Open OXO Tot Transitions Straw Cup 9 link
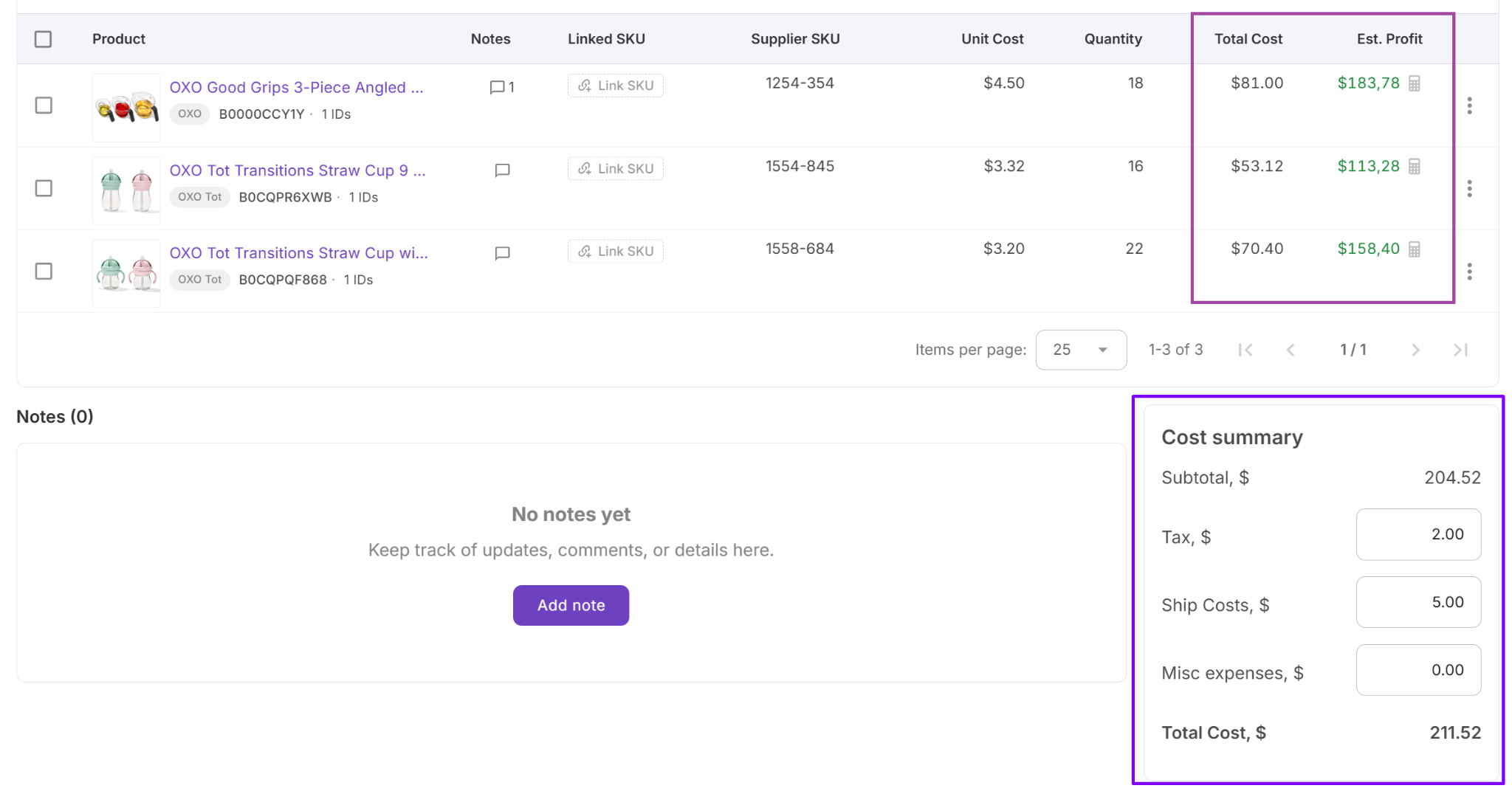The height and width of the screenshot is (791, 1512). point(298,170)
